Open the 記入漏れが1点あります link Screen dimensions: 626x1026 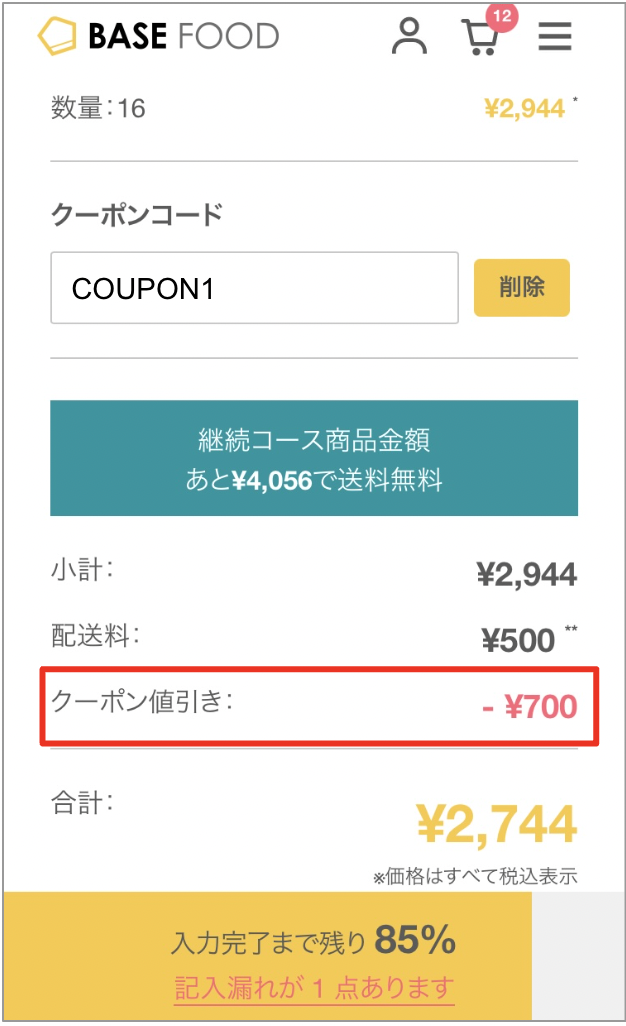coord(313,988)
